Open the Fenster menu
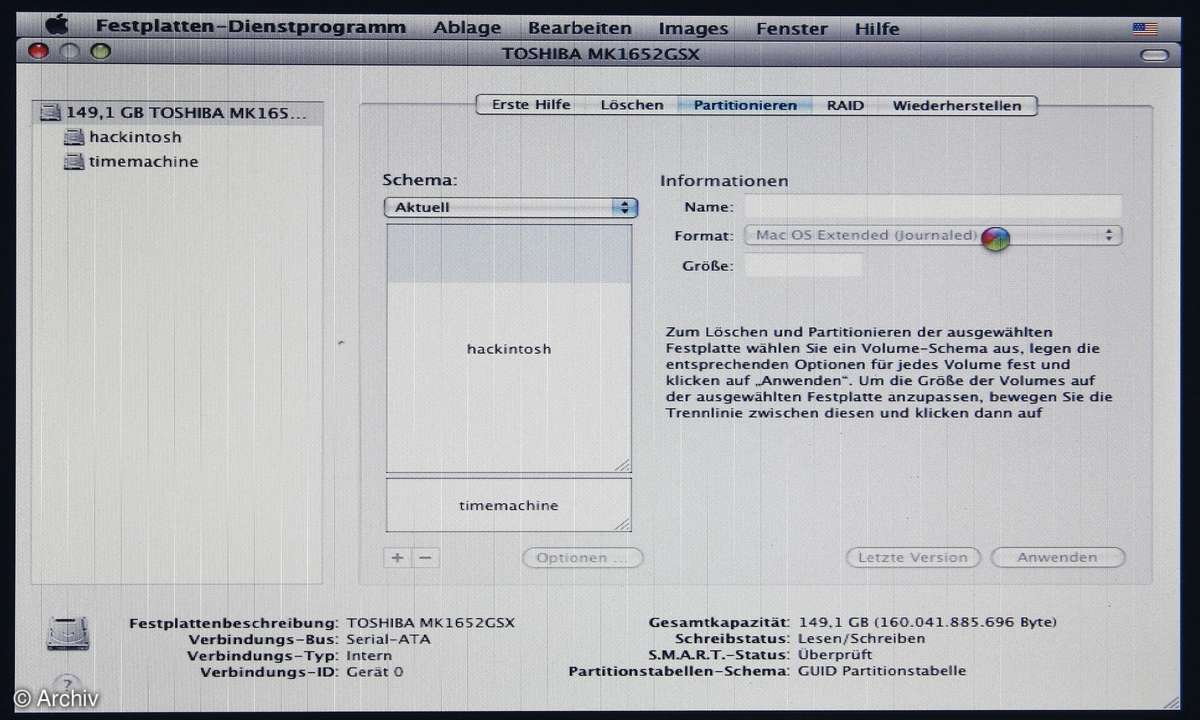Screen dimensions: 1200x720 point(792,28)
